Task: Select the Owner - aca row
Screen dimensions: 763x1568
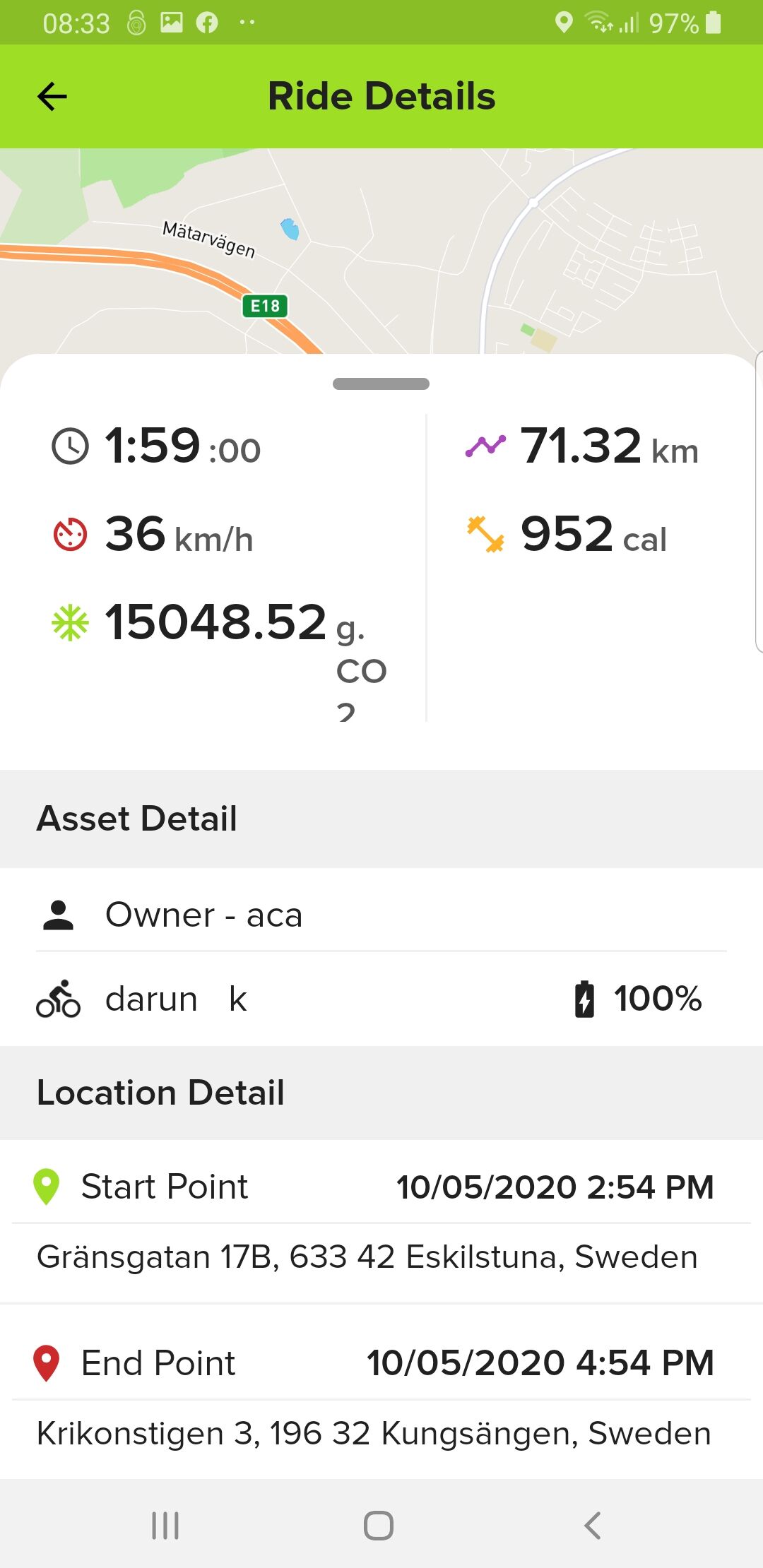Action: point(381,915)
